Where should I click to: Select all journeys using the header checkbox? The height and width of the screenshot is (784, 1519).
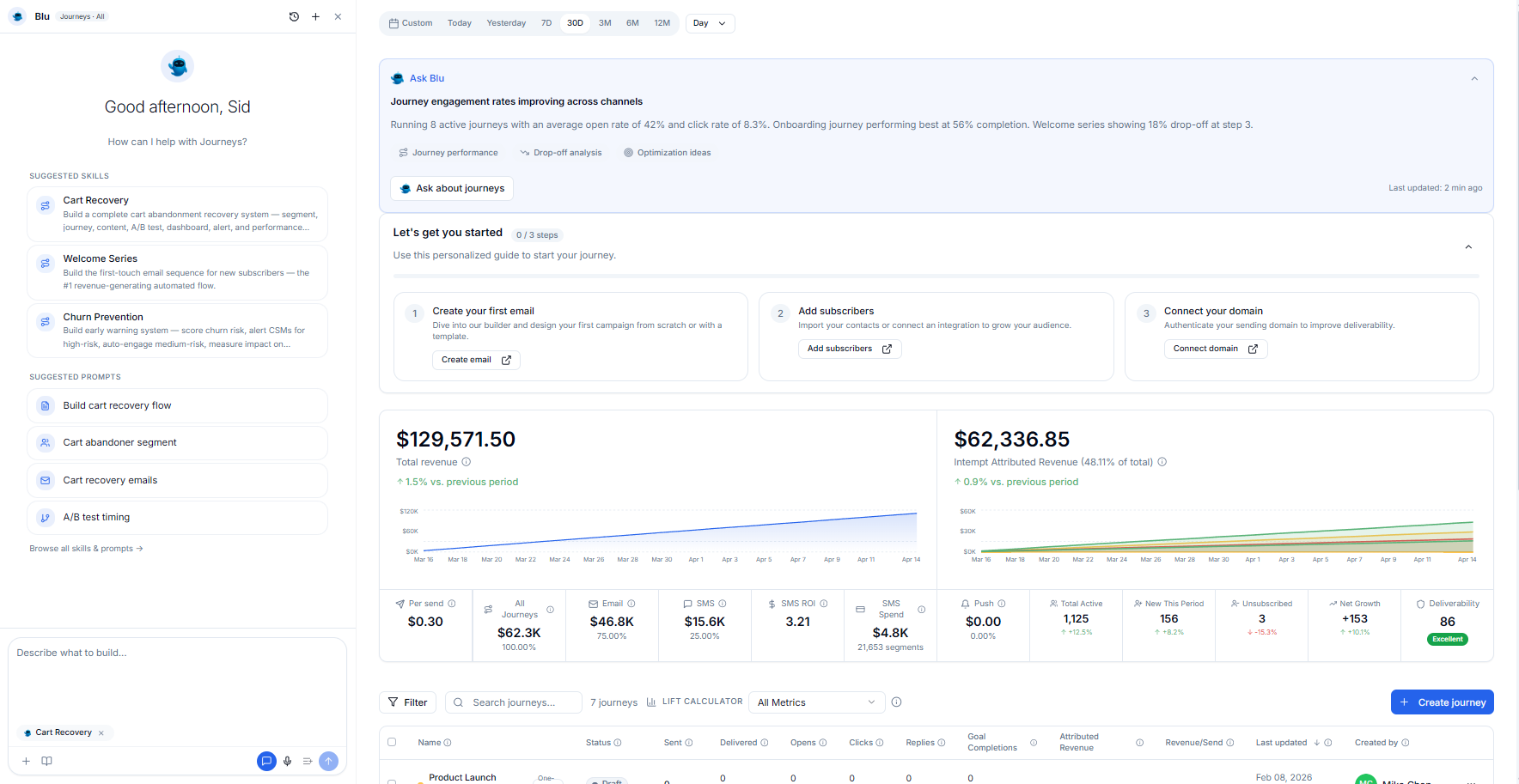392,742
